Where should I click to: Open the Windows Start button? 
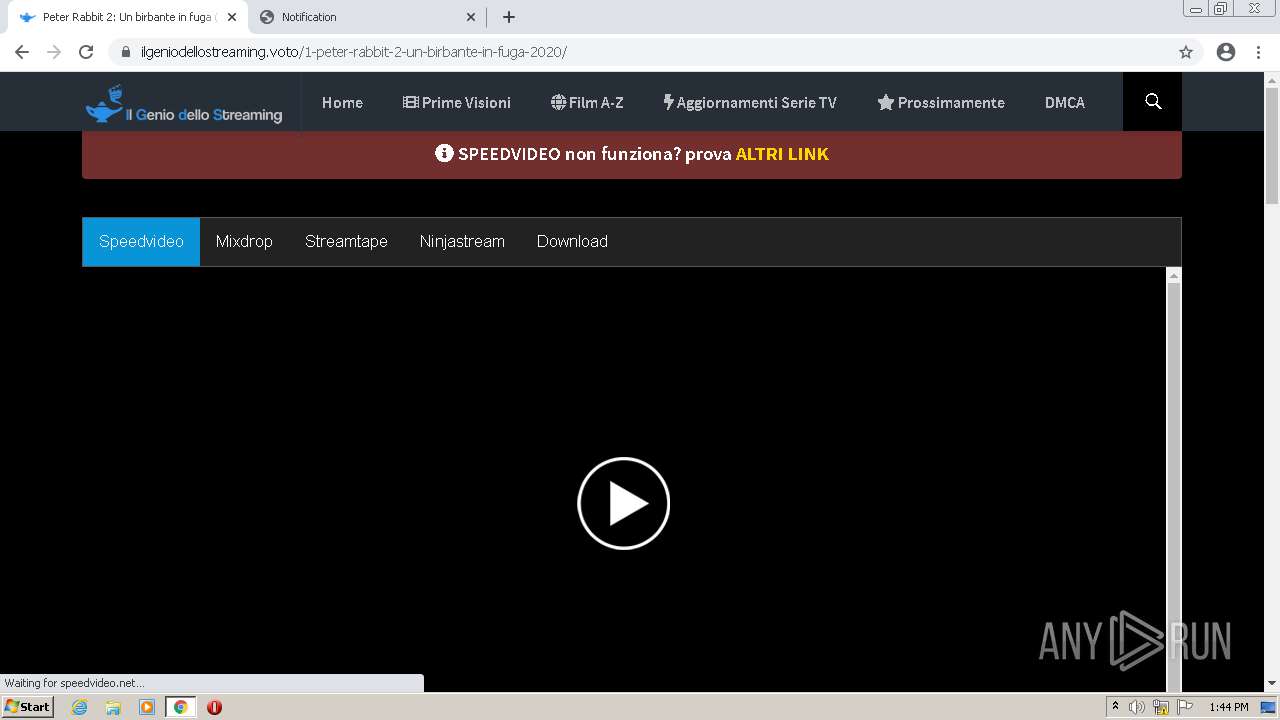coord(28,707)
